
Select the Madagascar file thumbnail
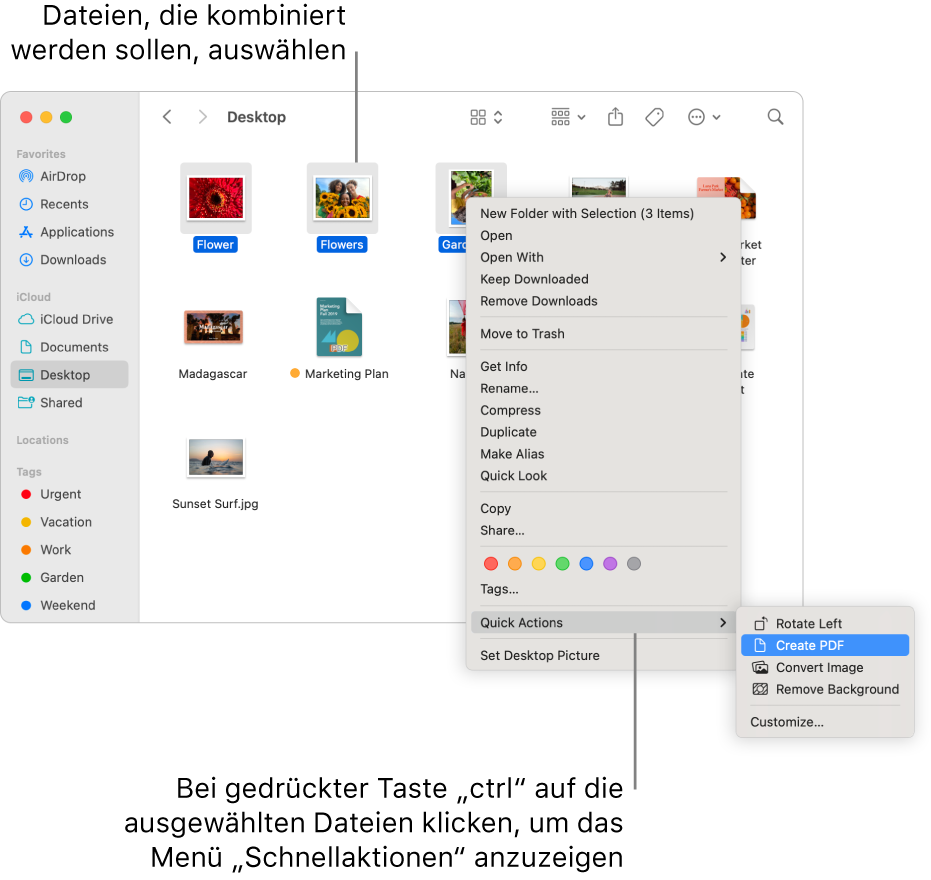tap(213, 327)
